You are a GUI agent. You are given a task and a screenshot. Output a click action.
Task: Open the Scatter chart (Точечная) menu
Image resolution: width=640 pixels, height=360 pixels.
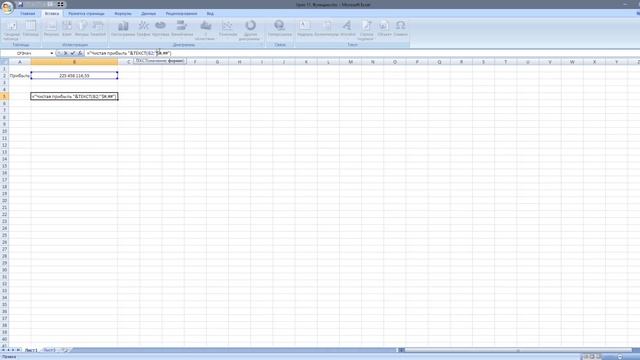227,30
